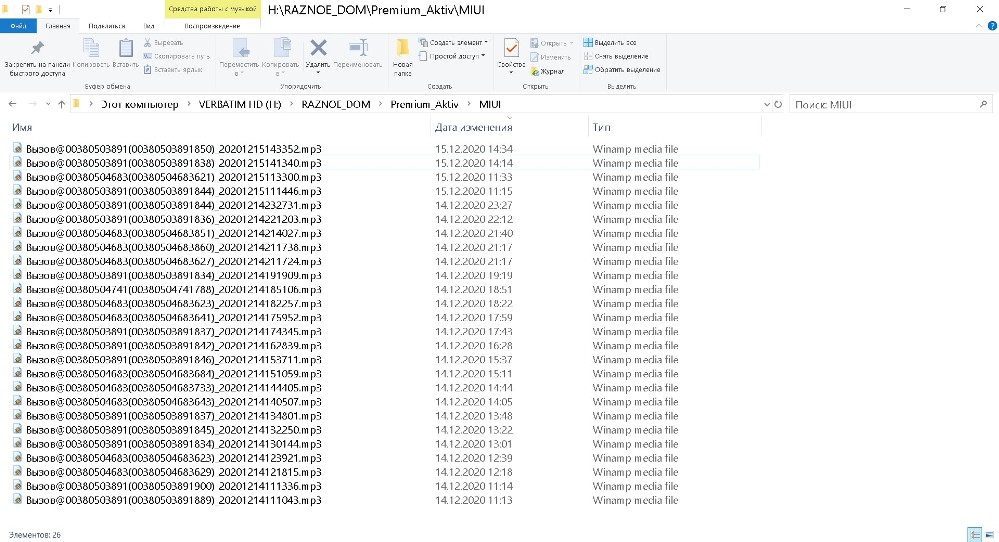Open Этот компьютер in the breadcrumb
999x542 pixels.
coord(140,104)
